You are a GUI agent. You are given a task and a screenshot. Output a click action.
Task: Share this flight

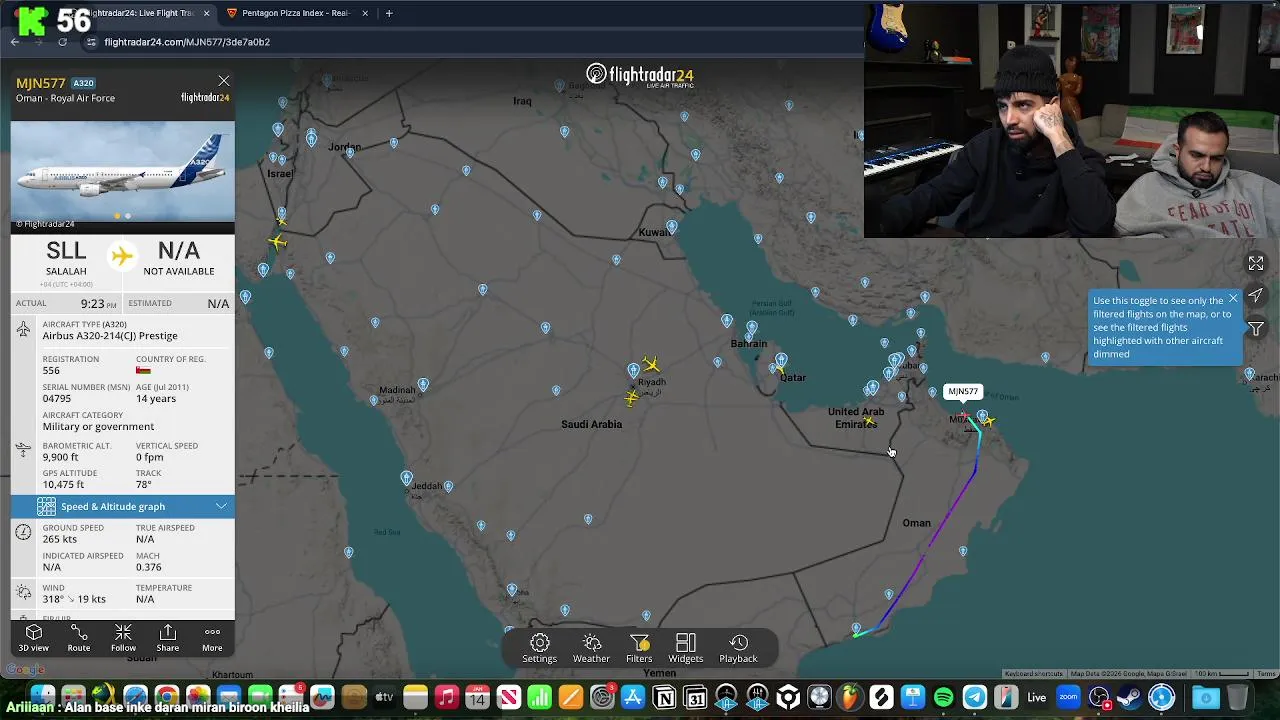click(x=167, y=638)
